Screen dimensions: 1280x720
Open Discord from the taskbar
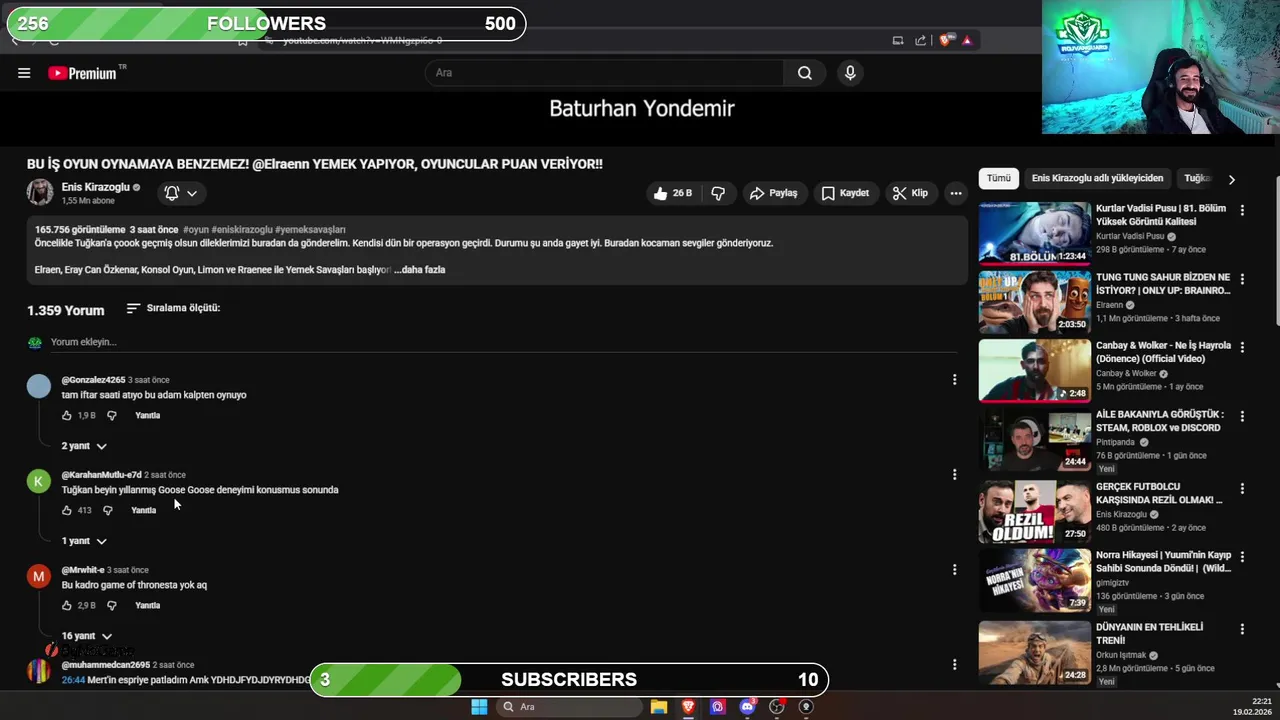pyautogui.click(x=747, y=707)
